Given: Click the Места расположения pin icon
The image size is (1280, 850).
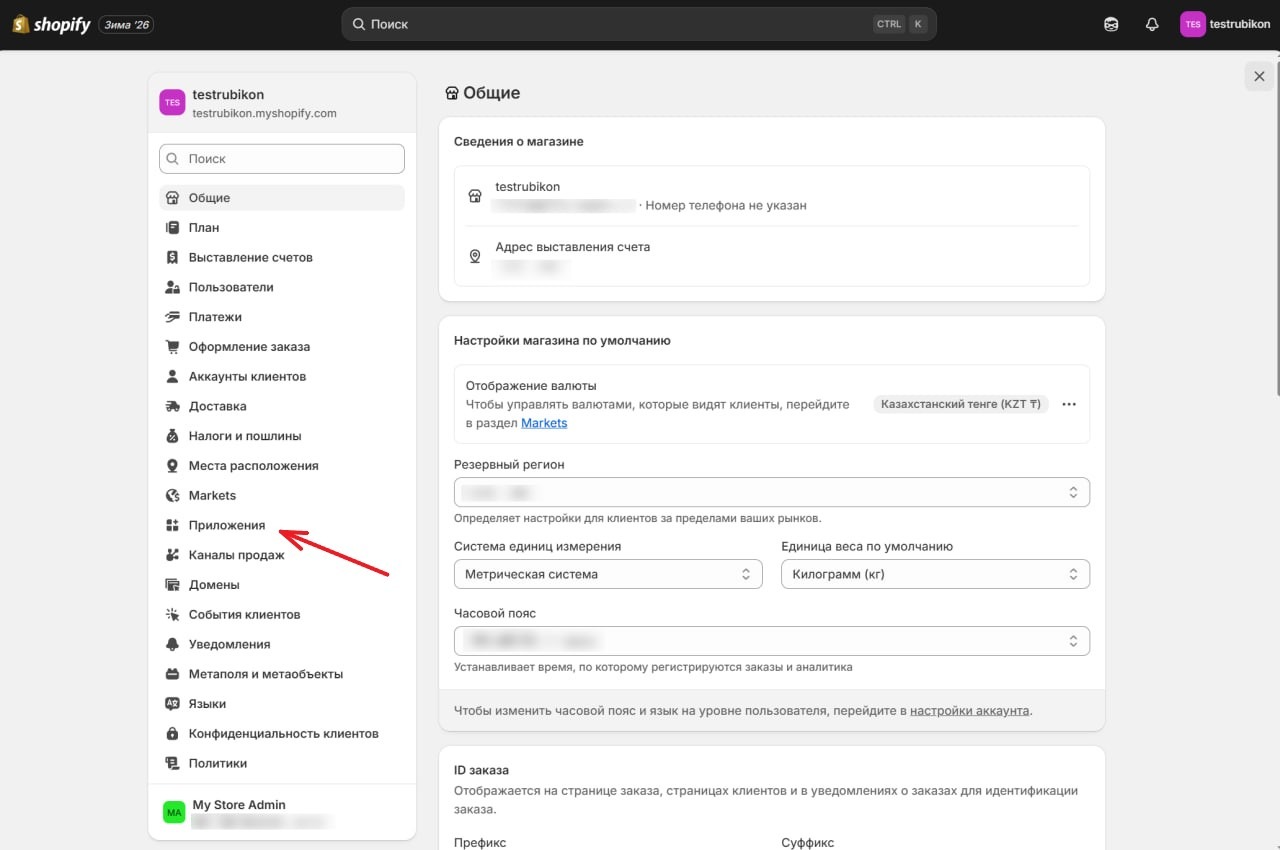Looking at the screenshot, I should [x=172, y=466].
